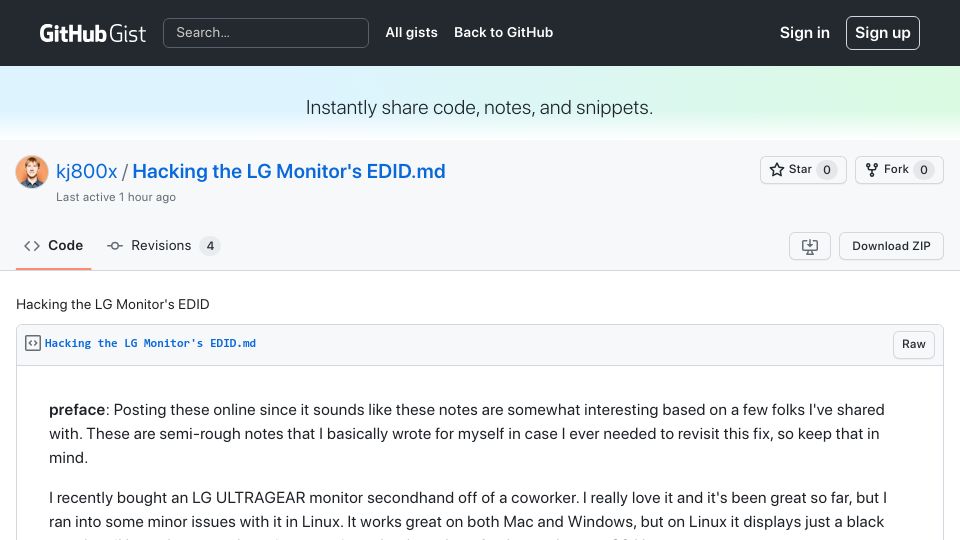Click the file code icon beside filename

(32, 343)
